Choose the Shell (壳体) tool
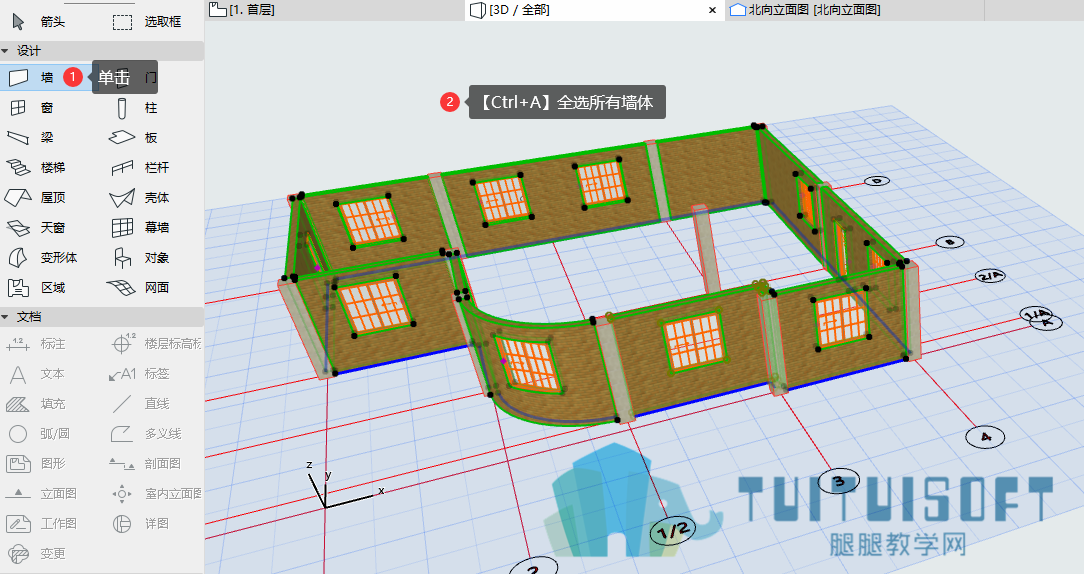This screenshot has height=574, width=1084. pos(140,198)
